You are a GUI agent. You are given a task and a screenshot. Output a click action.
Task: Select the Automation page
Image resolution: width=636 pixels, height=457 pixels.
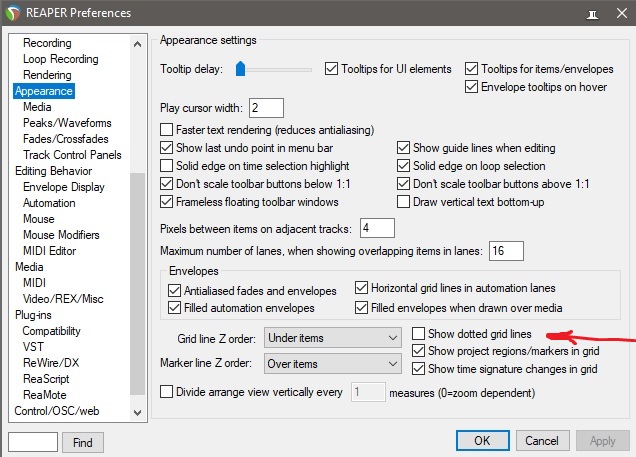[49, 203]
